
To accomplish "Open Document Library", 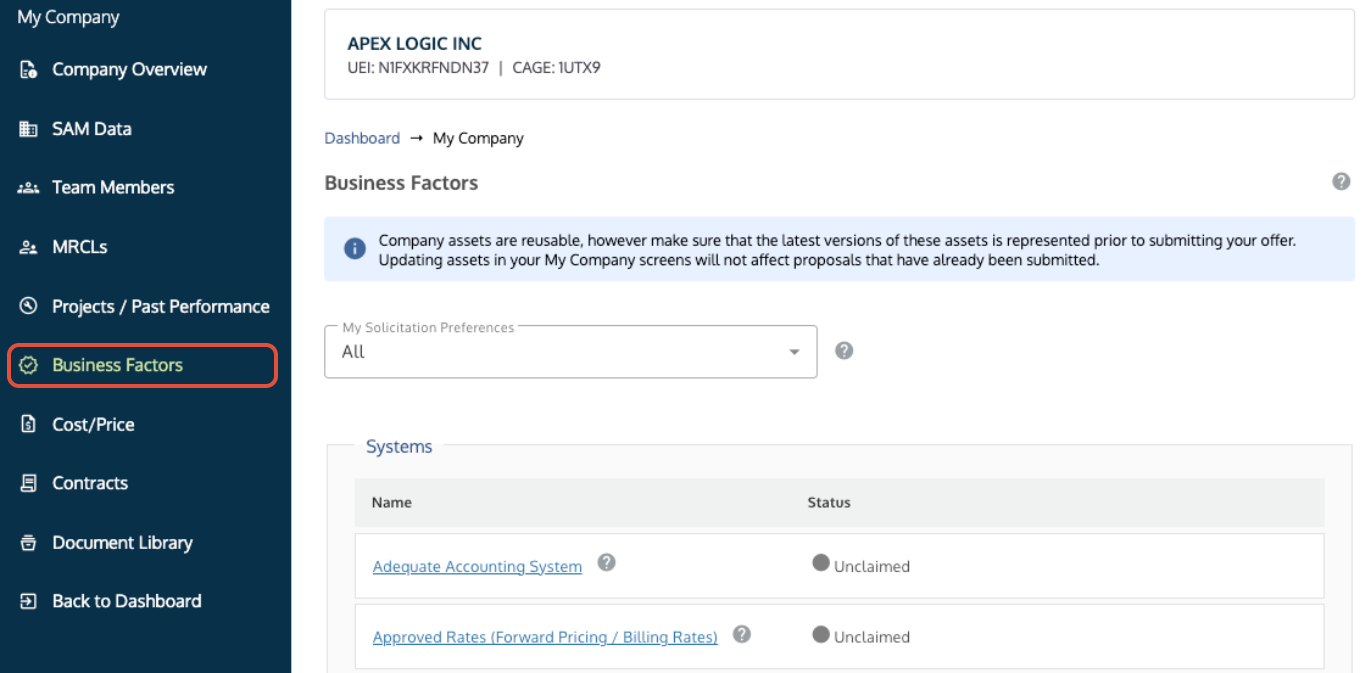I will click(122, 543).
